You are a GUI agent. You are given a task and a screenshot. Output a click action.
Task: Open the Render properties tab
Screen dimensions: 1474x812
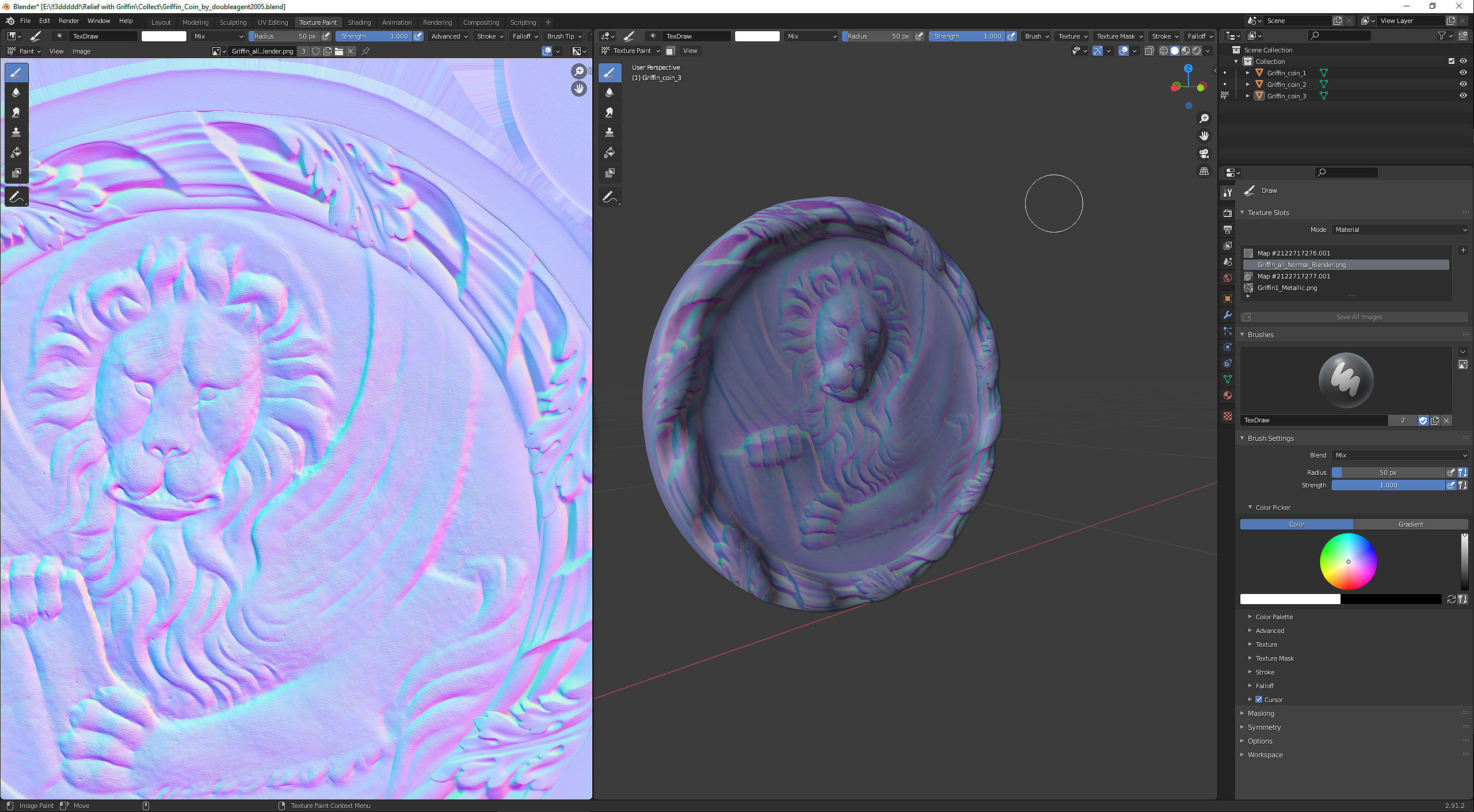pos(1228,213)
